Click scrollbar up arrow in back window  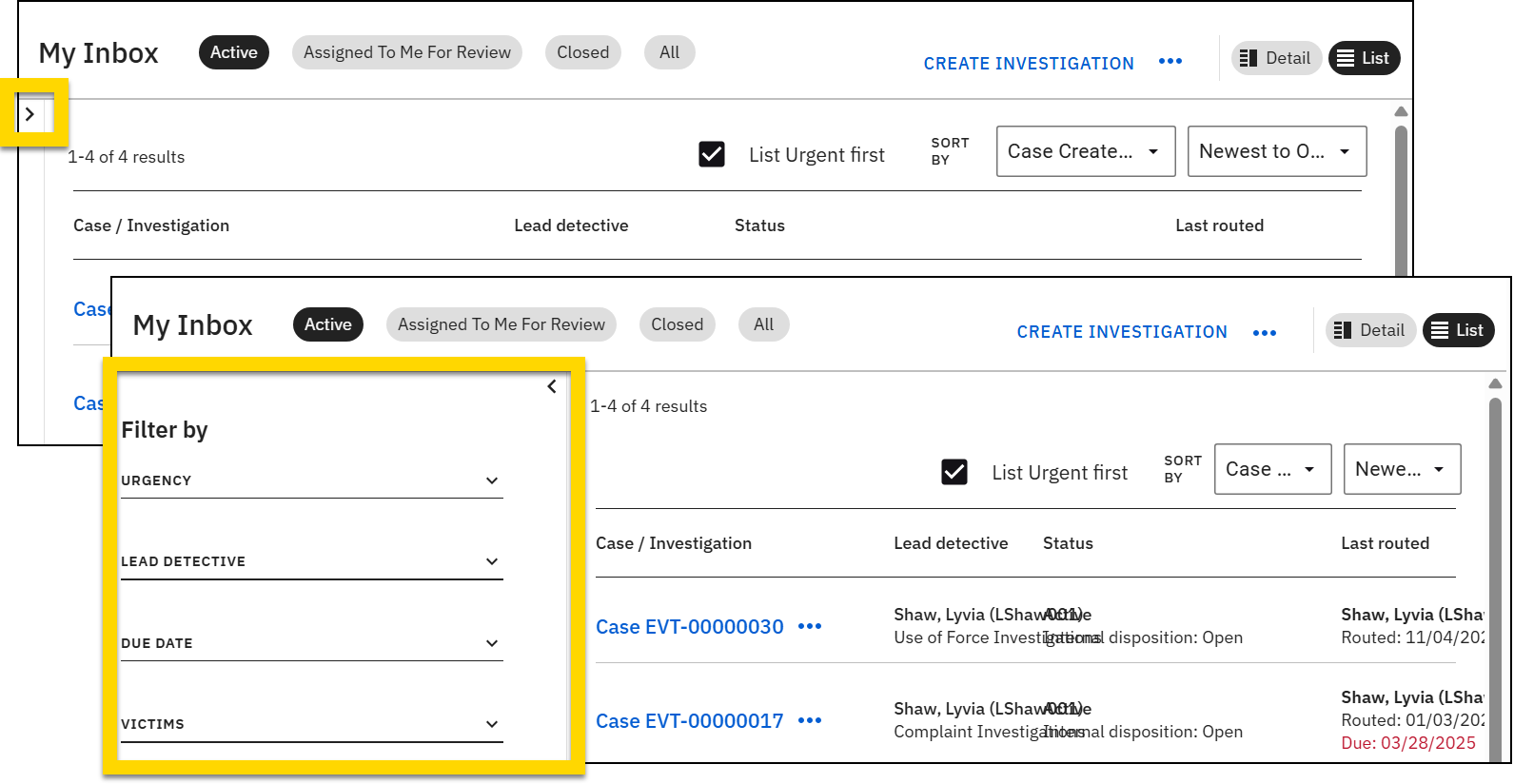[1401, 111]
